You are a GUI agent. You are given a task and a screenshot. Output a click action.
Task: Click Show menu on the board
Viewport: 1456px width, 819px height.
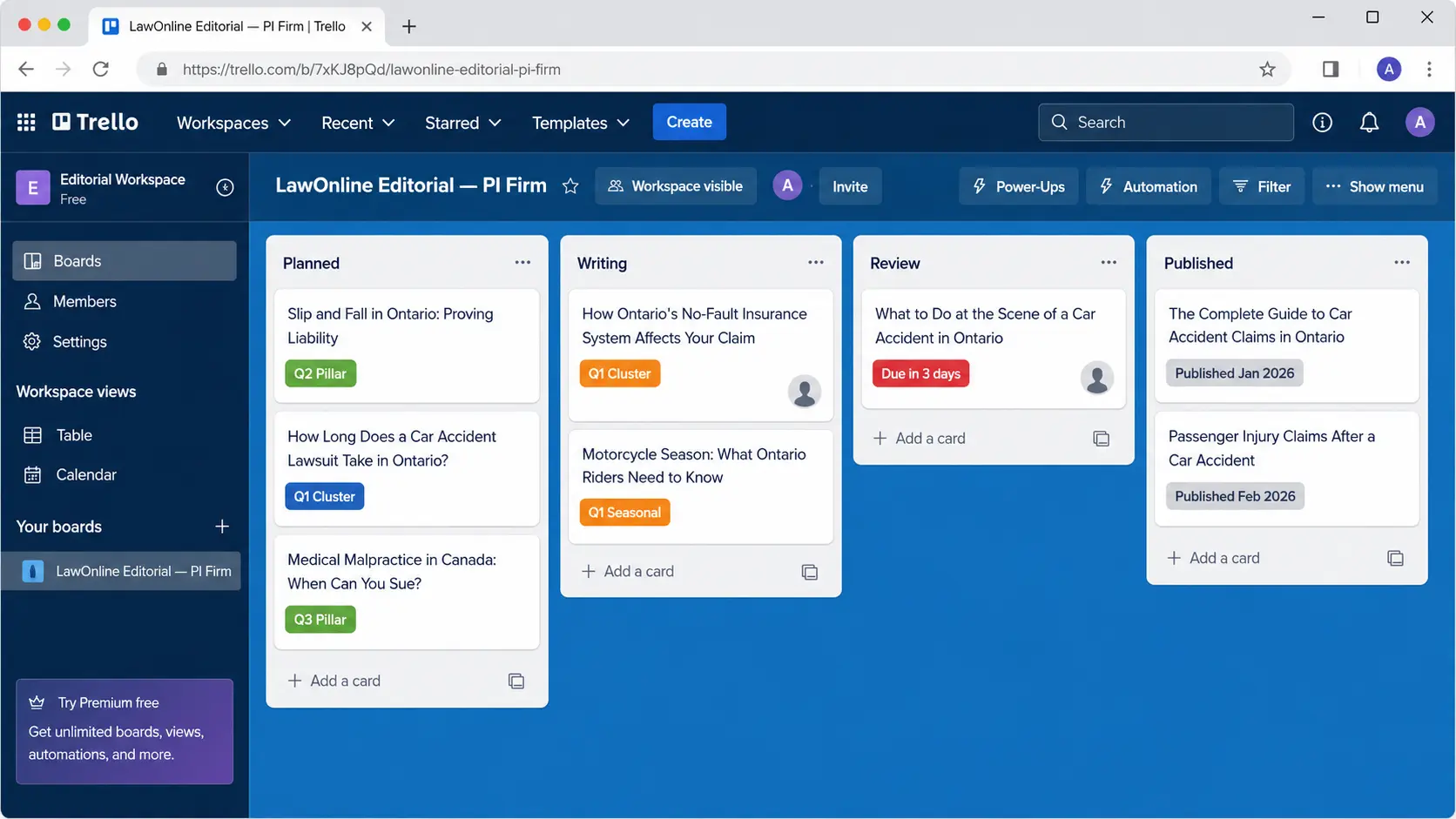tap(1375, 186)
